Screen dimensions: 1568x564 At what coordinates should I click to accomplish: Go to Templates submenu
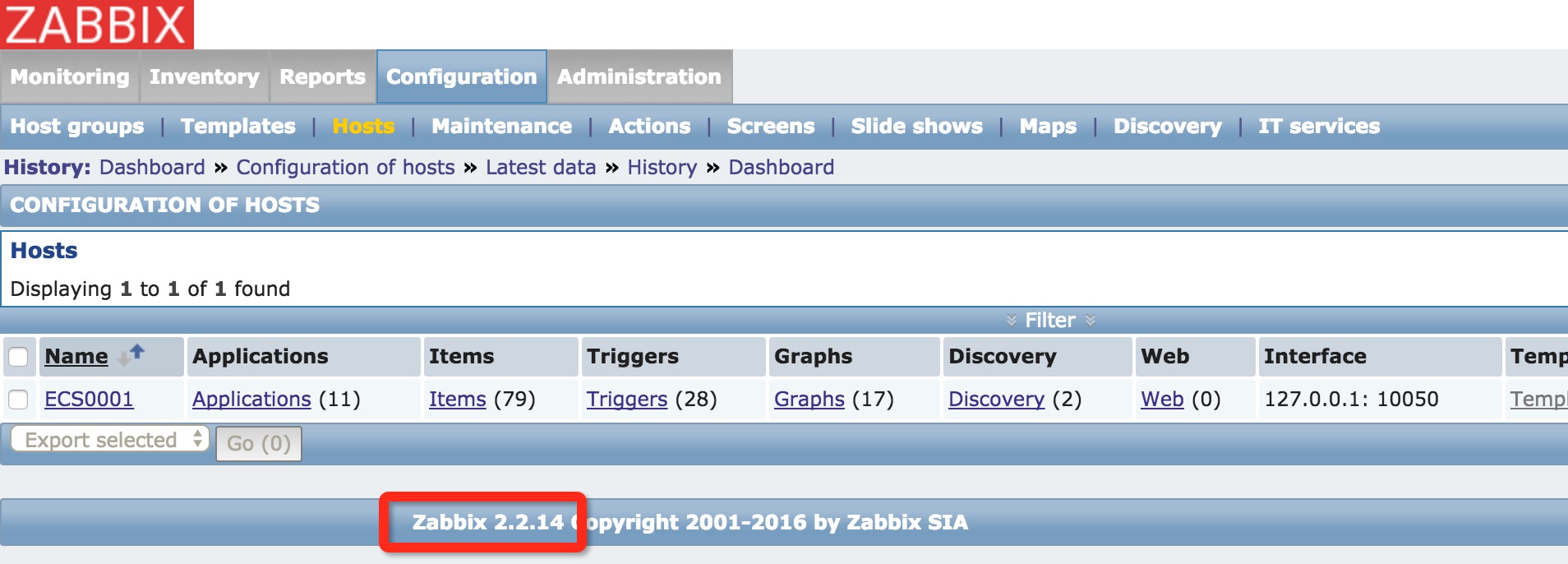[238, 126]
